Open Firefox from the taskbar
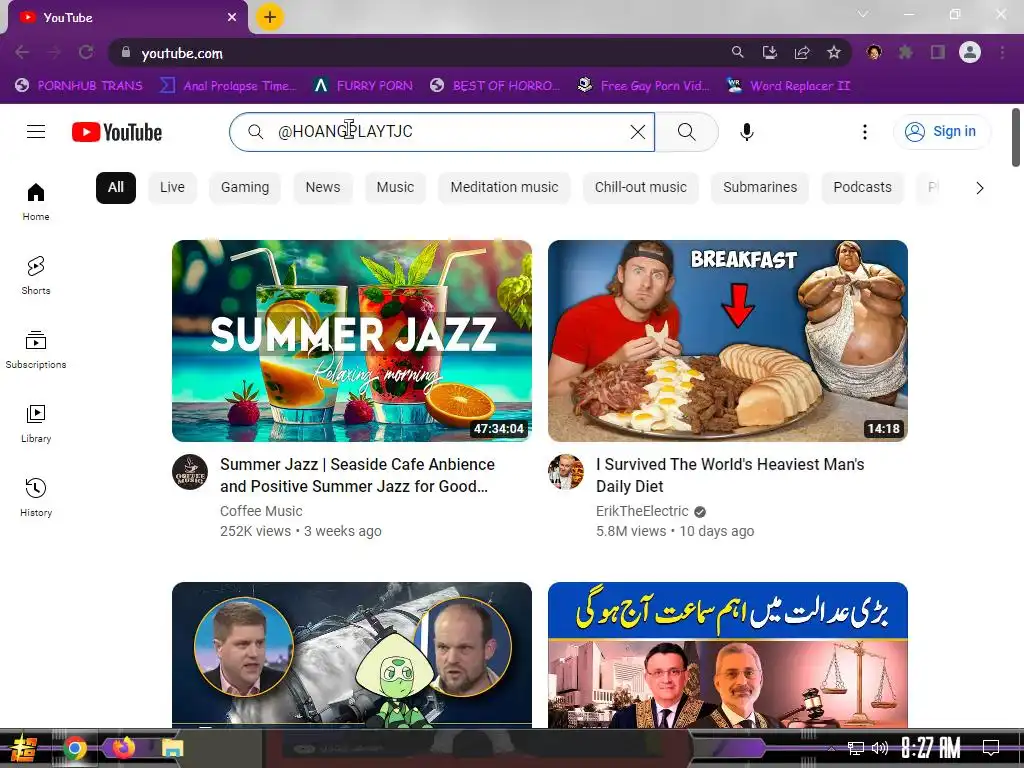Image resolution: width=1024 pixels, height=768 pixels. 124,747
